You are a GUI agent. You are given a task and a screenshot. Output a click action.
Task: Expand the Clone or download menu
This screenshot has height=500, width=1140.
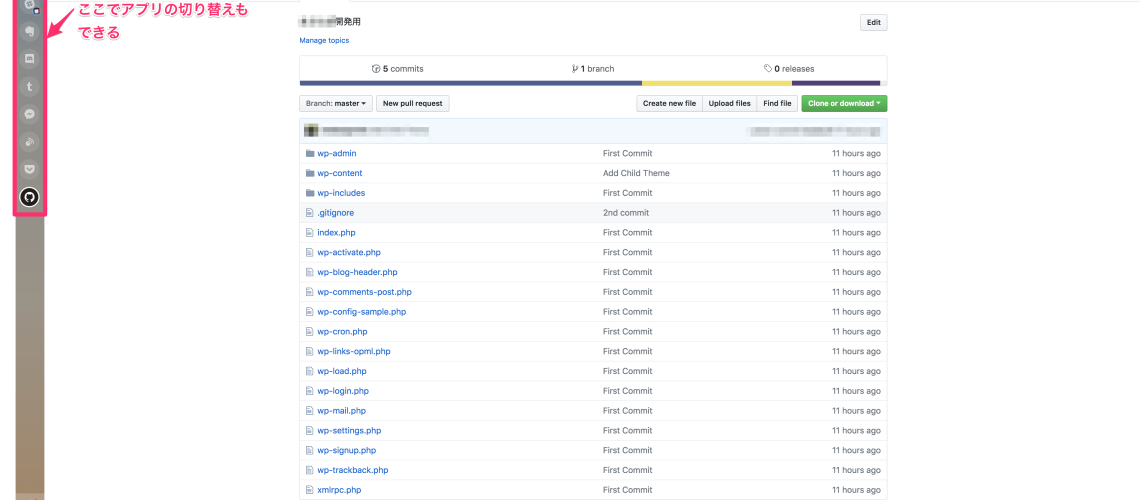tap(844, 103)
